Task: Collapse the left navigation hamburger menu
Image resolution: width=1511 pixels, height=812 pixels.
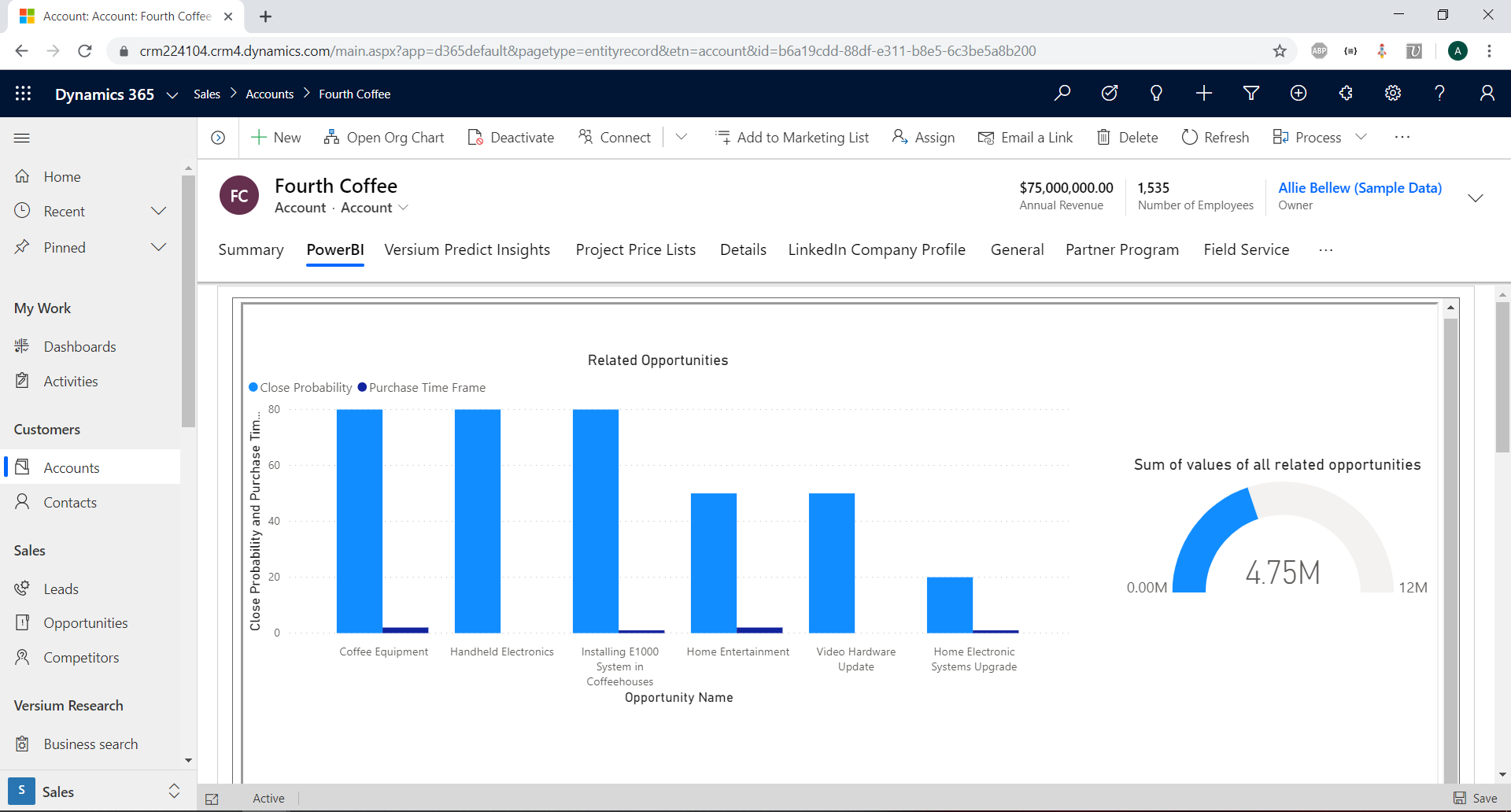Action: [x=22, y=138]
